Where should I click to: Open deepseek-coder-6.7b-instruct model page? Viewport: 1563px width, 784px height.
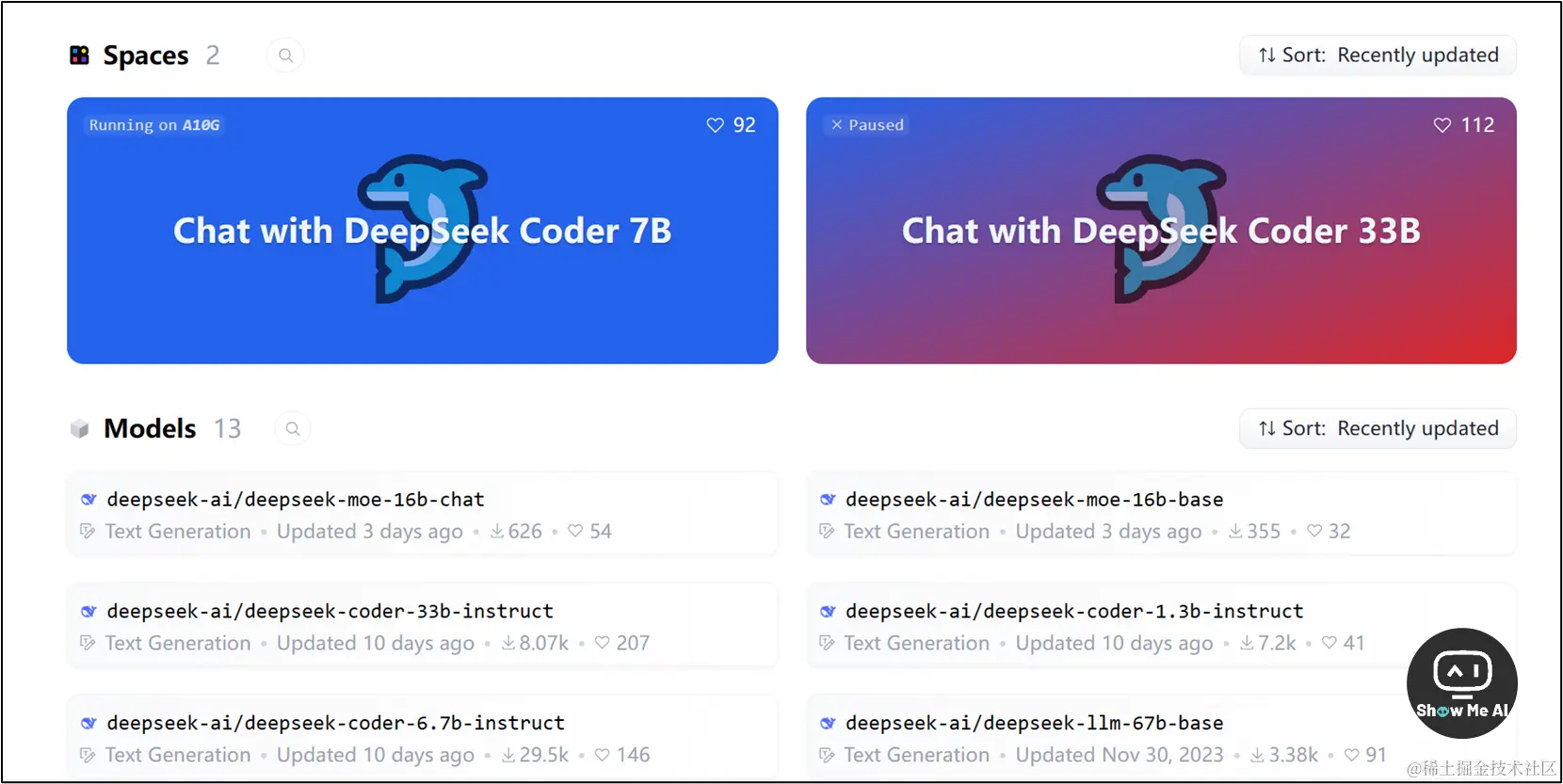click(335, 723)
